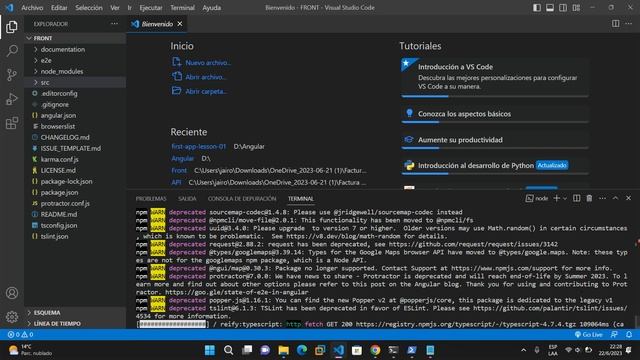Image resolution: width=640 pixels, height=360 pixels.
Task: Open the Selección menu
Action: (x=89, y=7)
